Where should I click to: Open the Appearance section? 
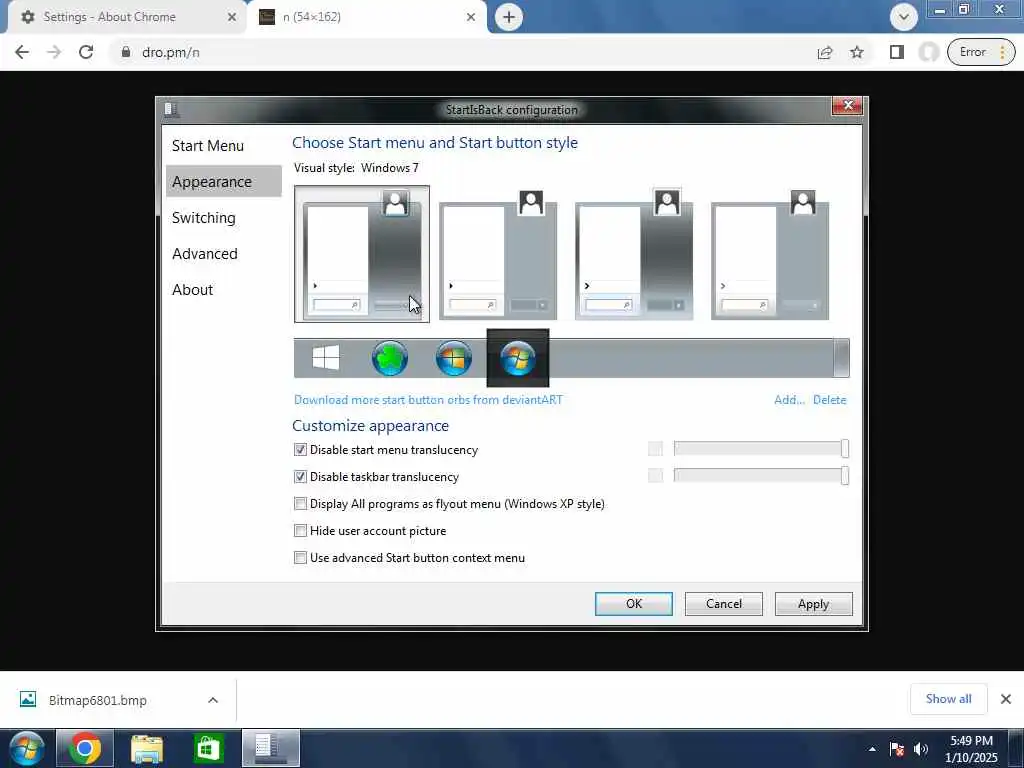212,182
